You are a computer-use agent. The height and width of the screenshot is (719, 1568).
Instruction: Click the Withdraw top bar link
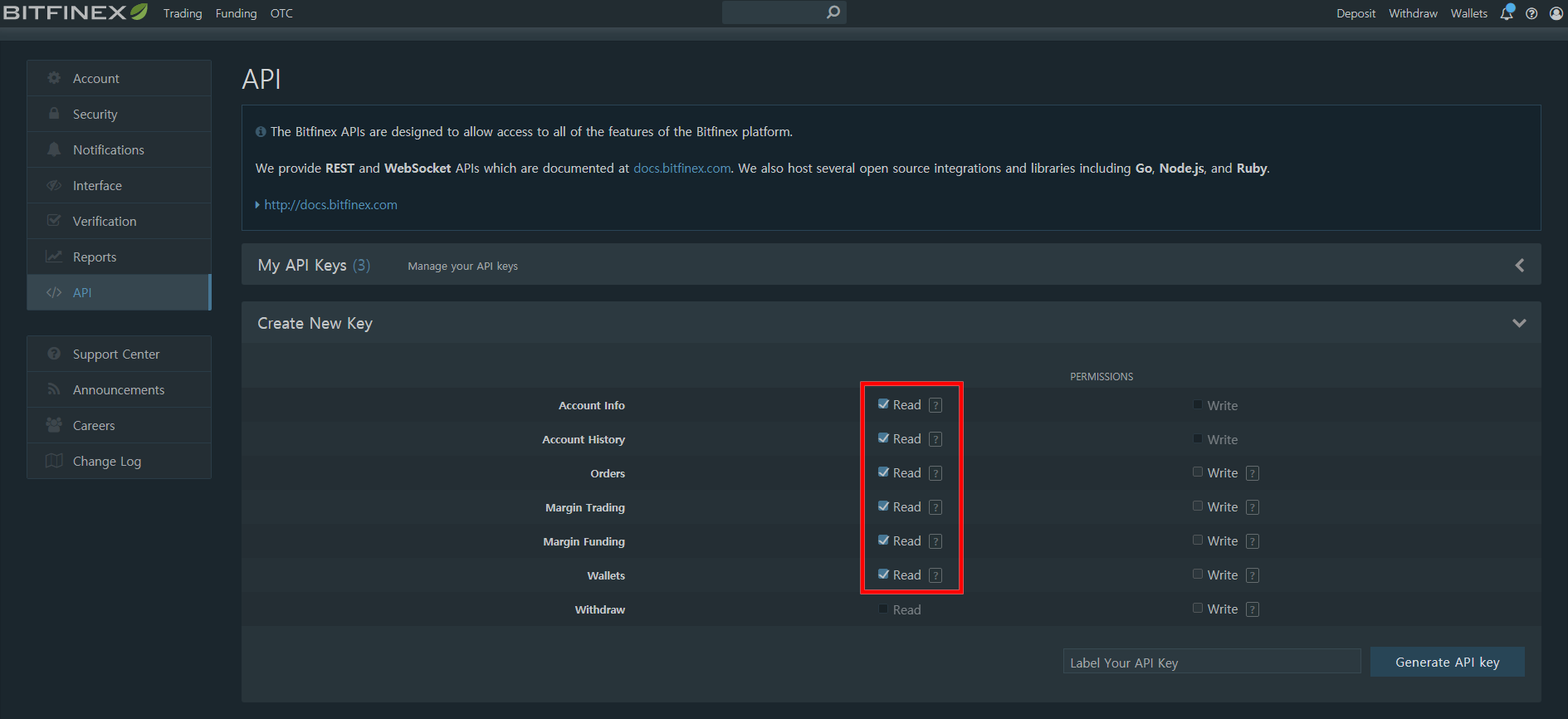[x=1413, y=13]
